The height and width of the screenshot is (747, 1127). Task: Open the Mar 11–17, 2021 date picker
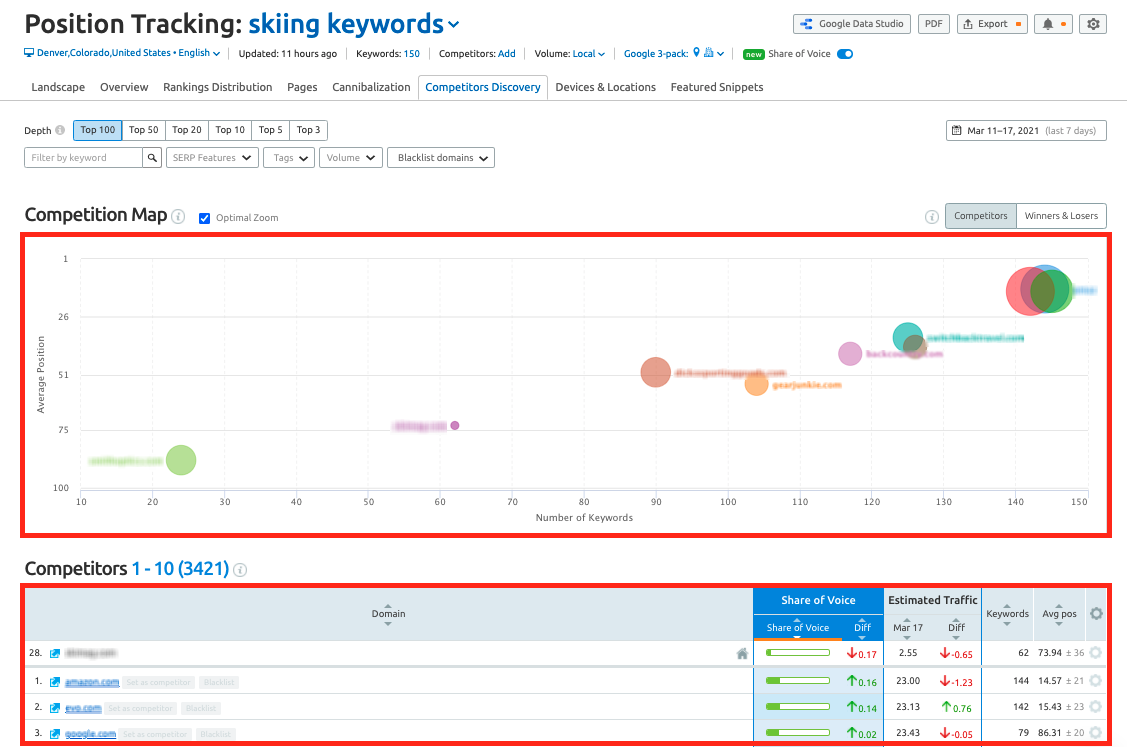[1026, 130]
